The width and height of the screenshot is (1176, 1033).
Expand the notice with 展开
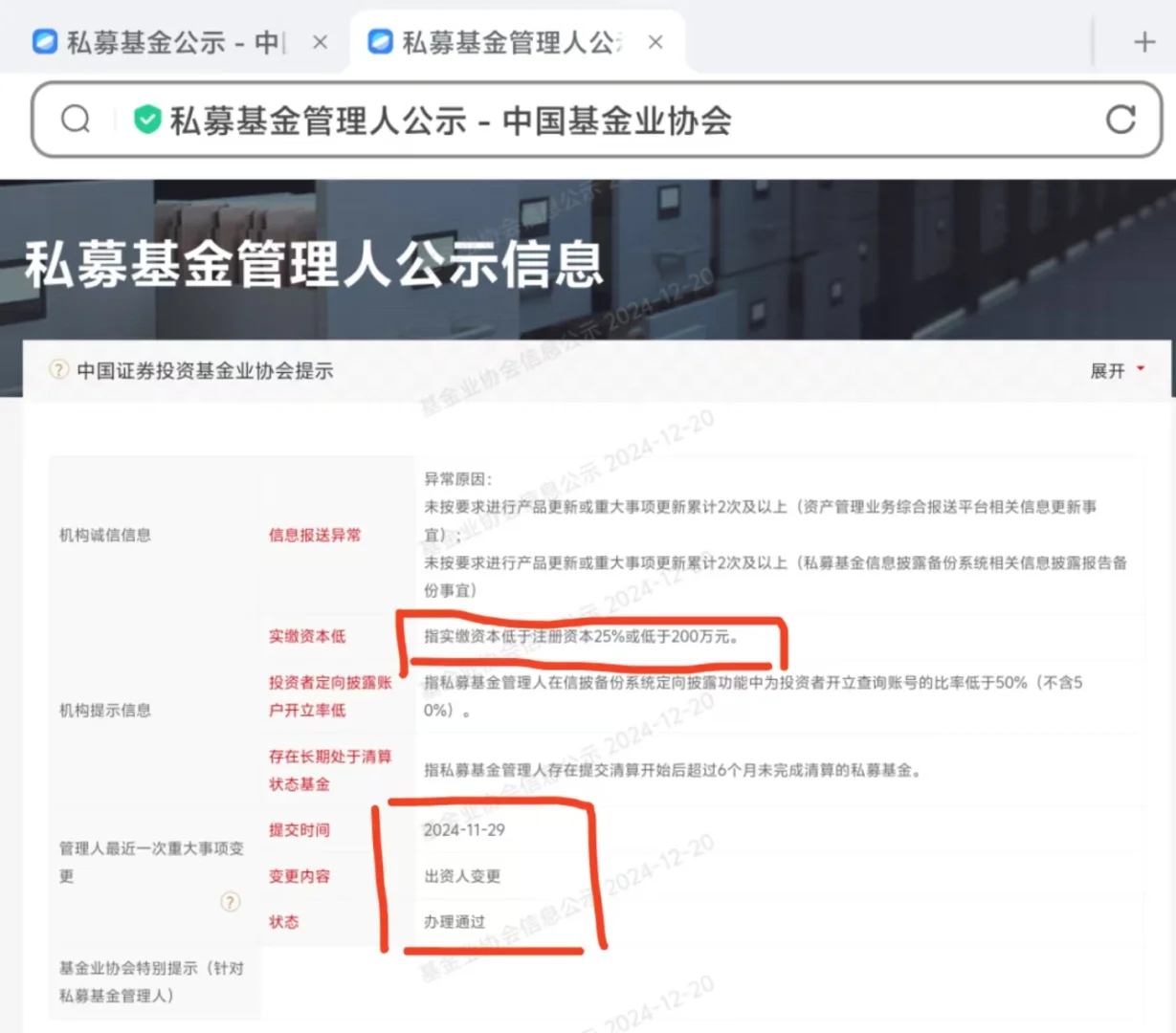(x=1117, y=371)
